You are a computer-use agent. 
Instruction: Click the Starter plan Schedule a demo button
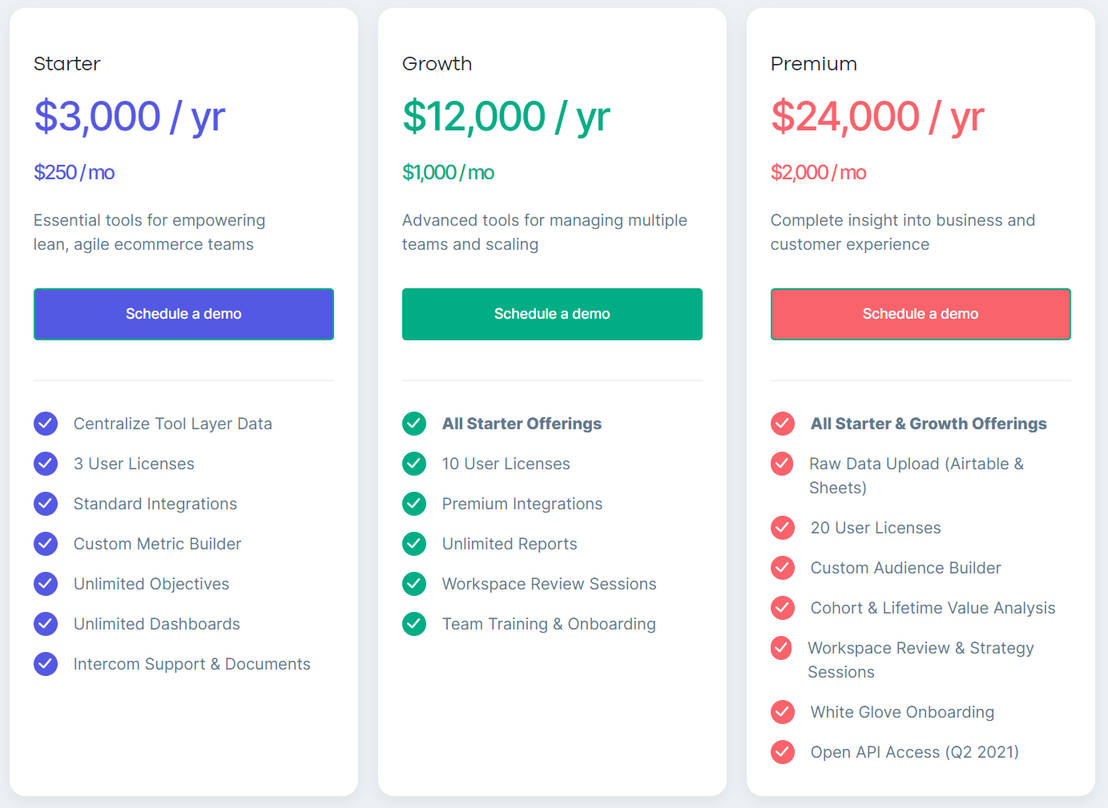(183, 314)
